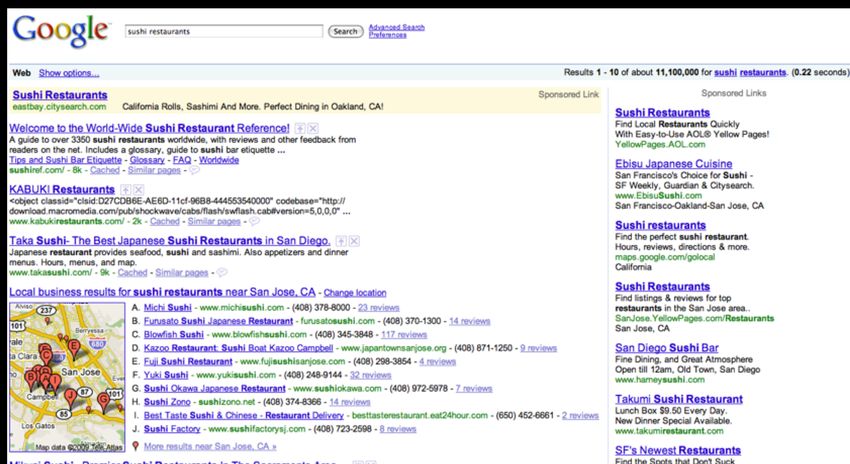This screenshot has width=850, height=464.
Task: Click comment bubble on sushiref.com result
Action: click(194, 170)
